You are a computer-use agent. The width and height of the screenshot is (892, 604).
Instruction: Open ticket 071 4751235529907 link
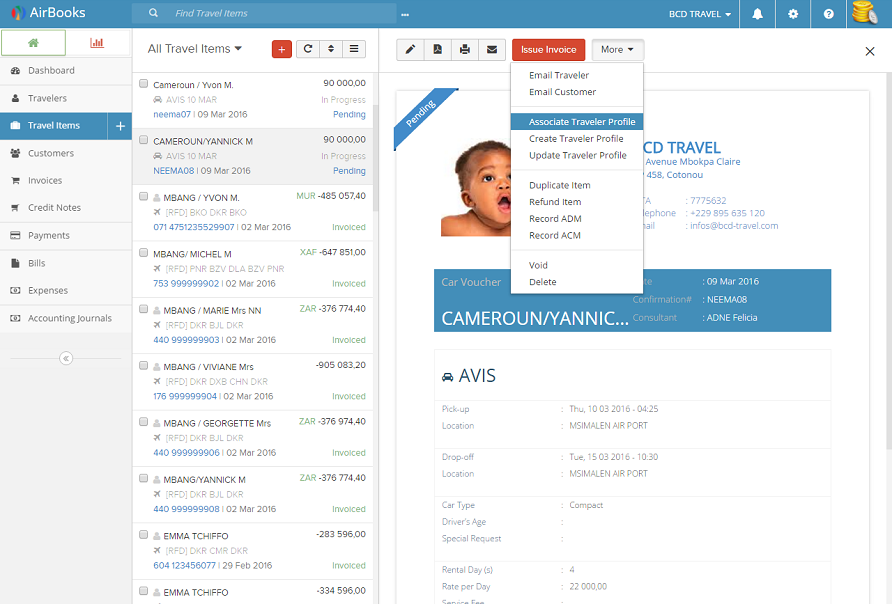[193, 227]
